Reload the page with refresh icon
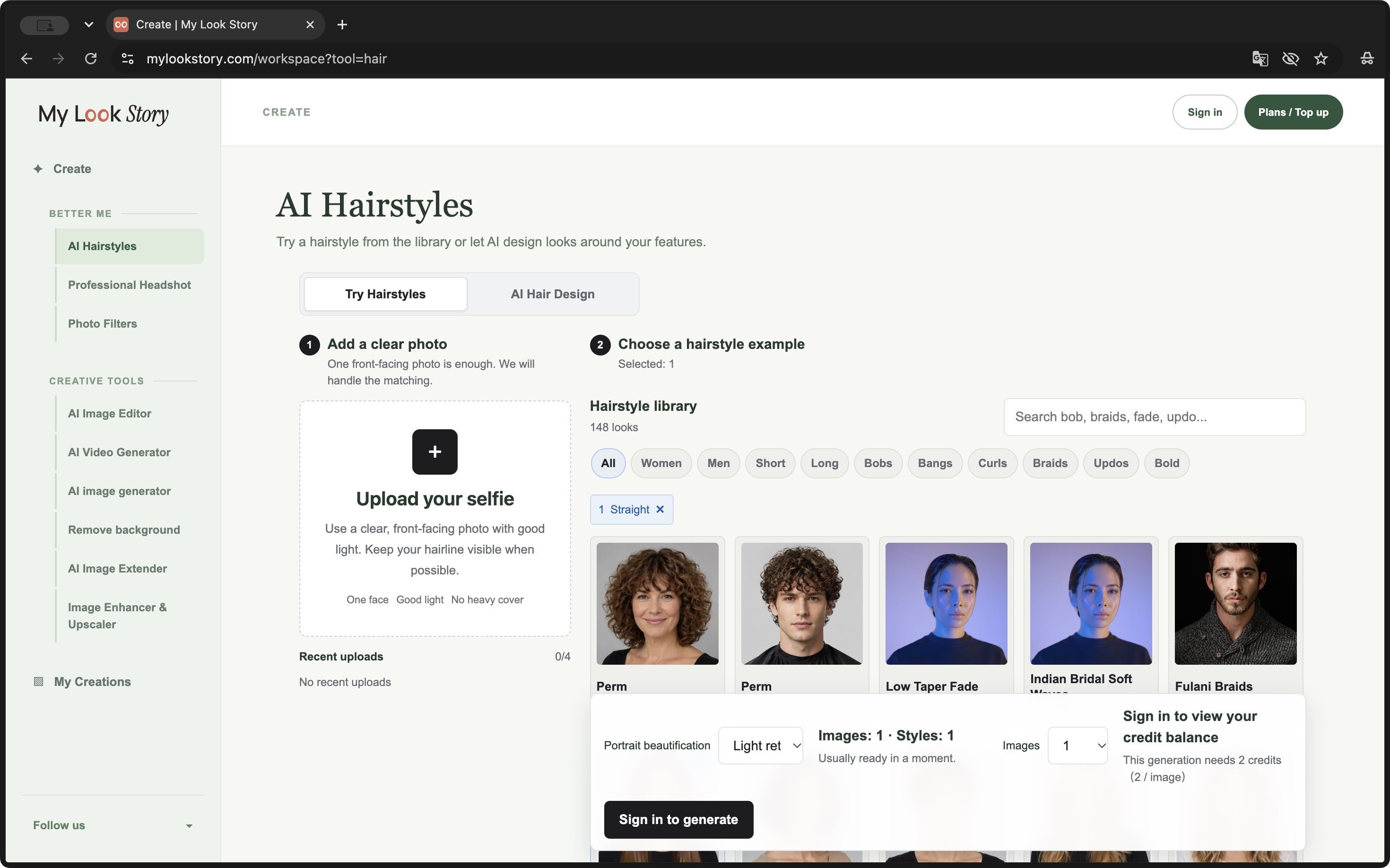Screen dimensions: 1390x868 91,59
